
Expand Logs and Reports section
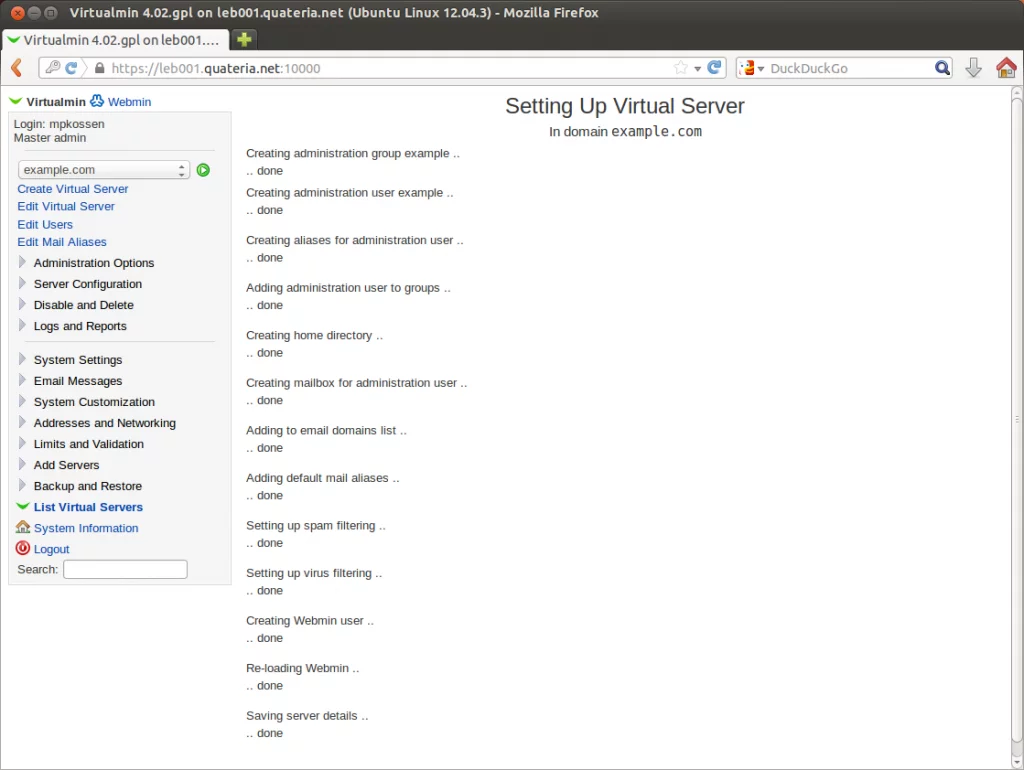pos(80,326)
